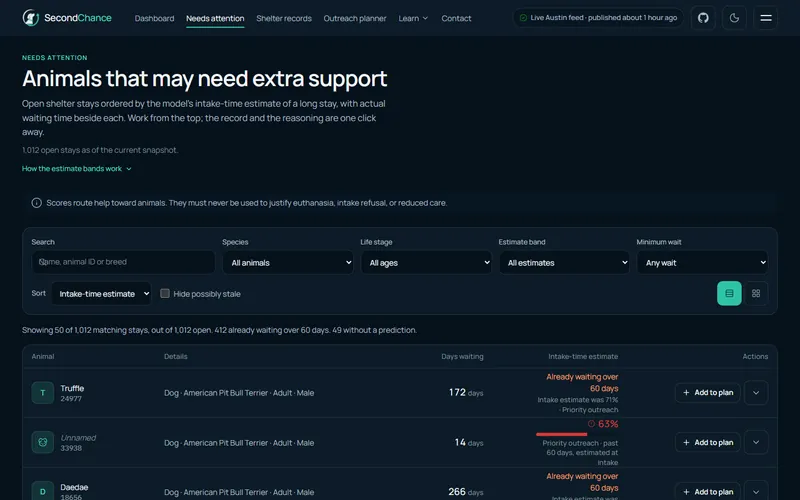Switch to table list view
Screen dimensions: 800x500
729,293
